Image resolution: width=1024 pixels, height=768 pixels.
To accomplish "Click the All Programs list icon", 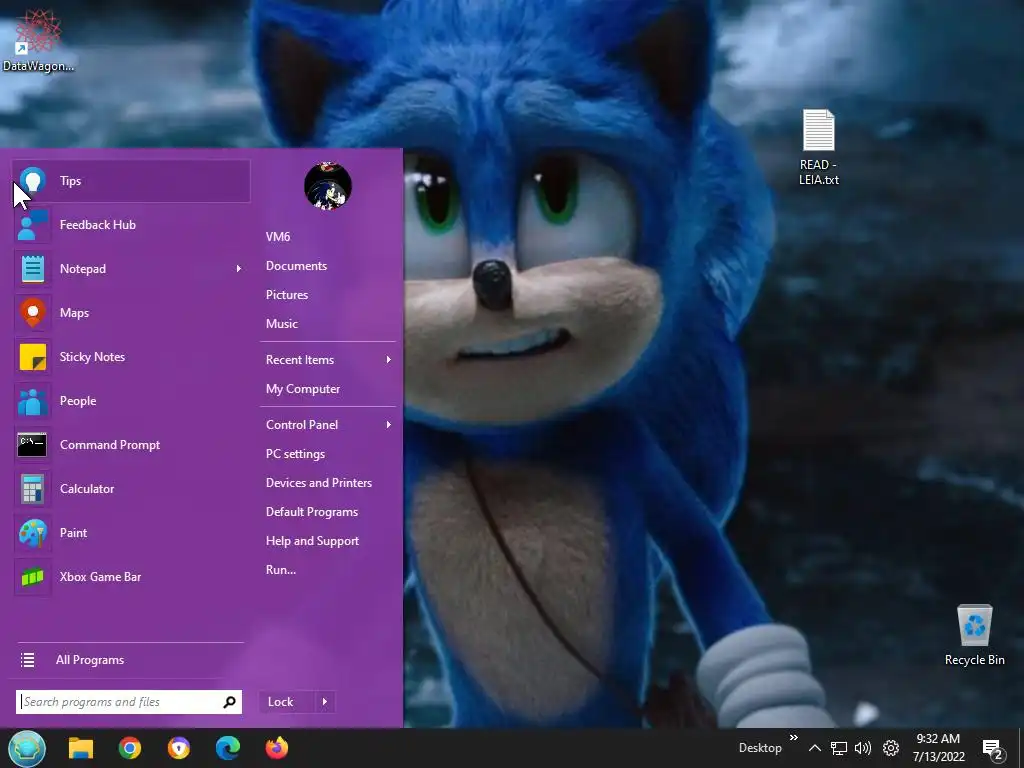I will pyautogui.click(x=27, y=660).
